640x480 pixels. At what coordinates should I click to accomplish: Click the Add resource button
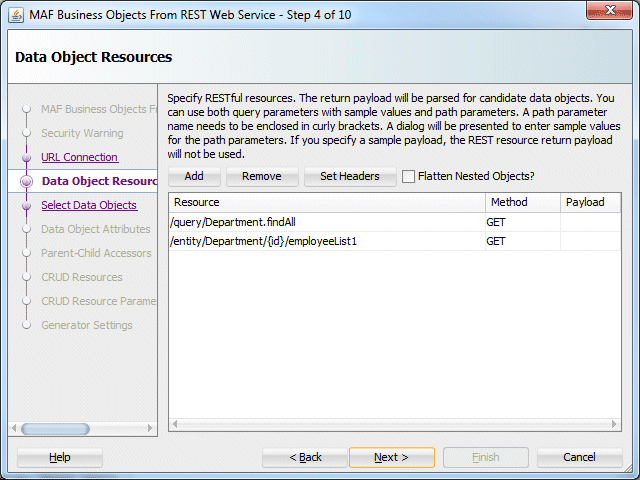click(x=194, y=176)
